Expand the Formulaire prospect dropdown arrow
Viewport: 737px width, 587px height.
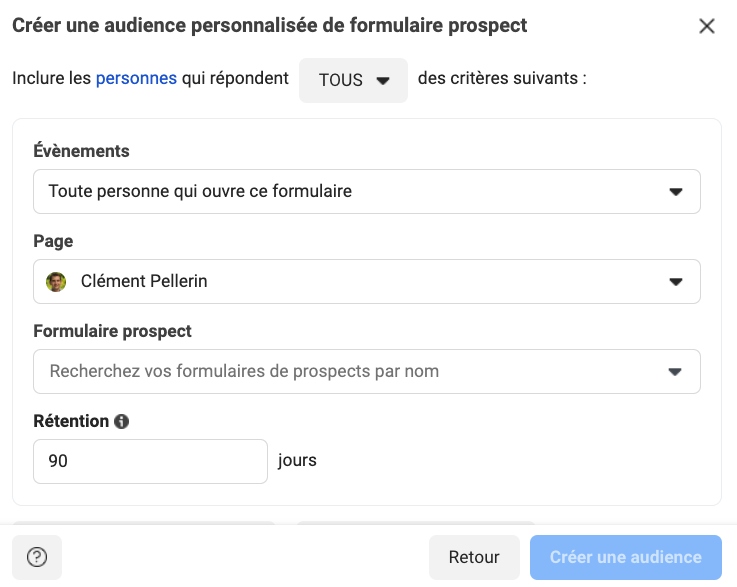675,372
